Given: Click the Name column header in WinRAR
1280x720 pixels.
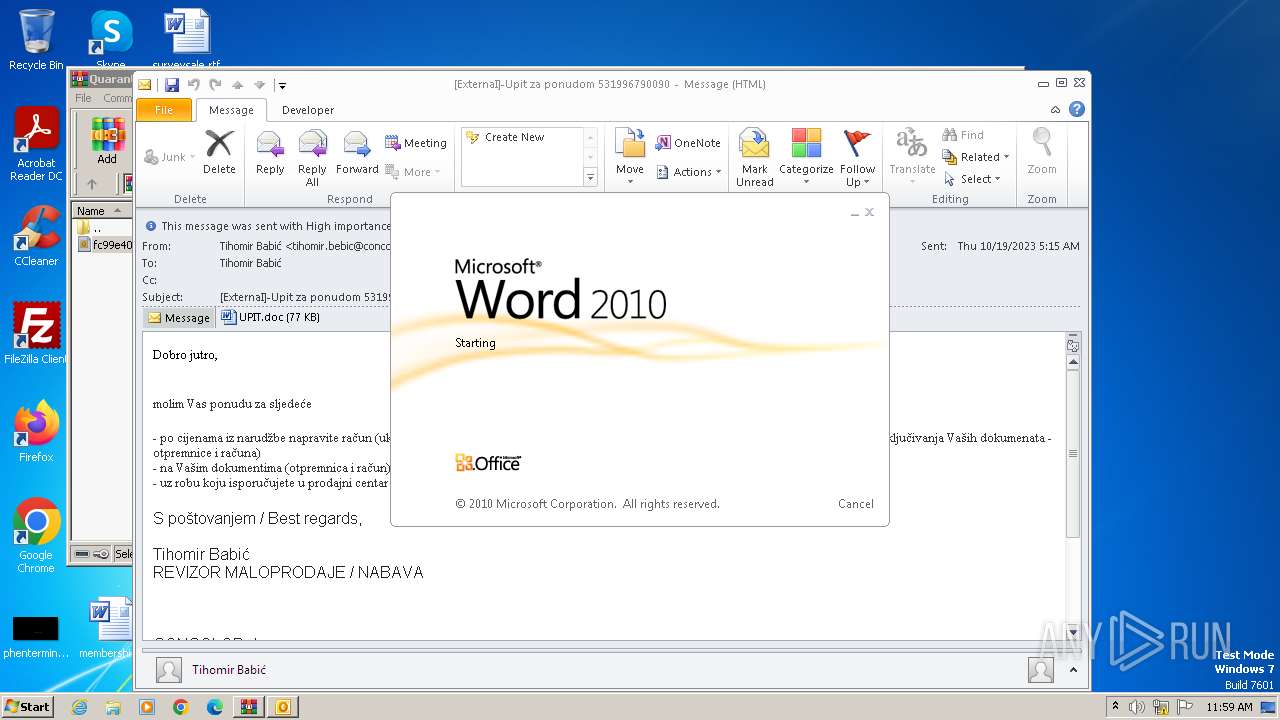Looking at the screenshot, I should pyautogui.click(x=101, y=211).
